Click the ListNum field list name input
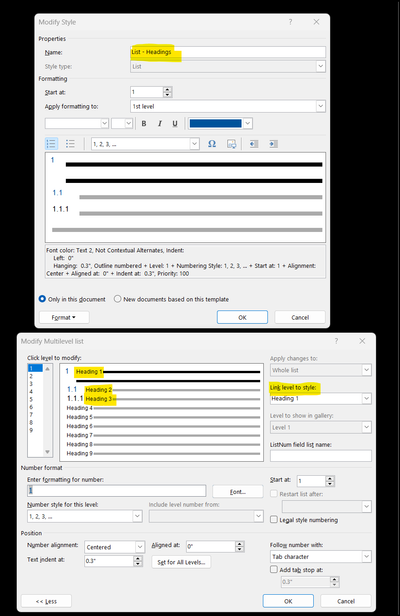Image resolution: width=400 pixels, height=616 pixels. (x=321, y=456)
